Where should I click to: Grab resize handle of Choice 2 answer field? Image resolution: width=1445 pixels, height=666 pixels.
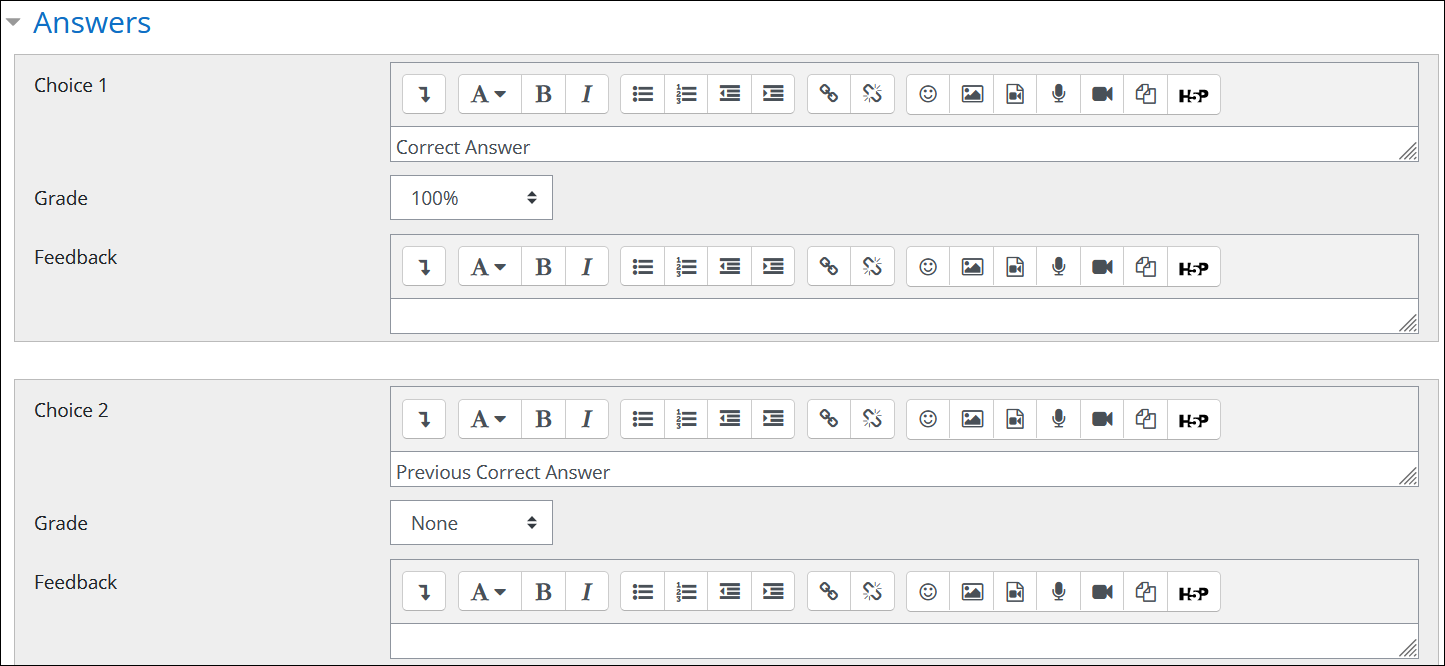click(x=1408, y=477)
